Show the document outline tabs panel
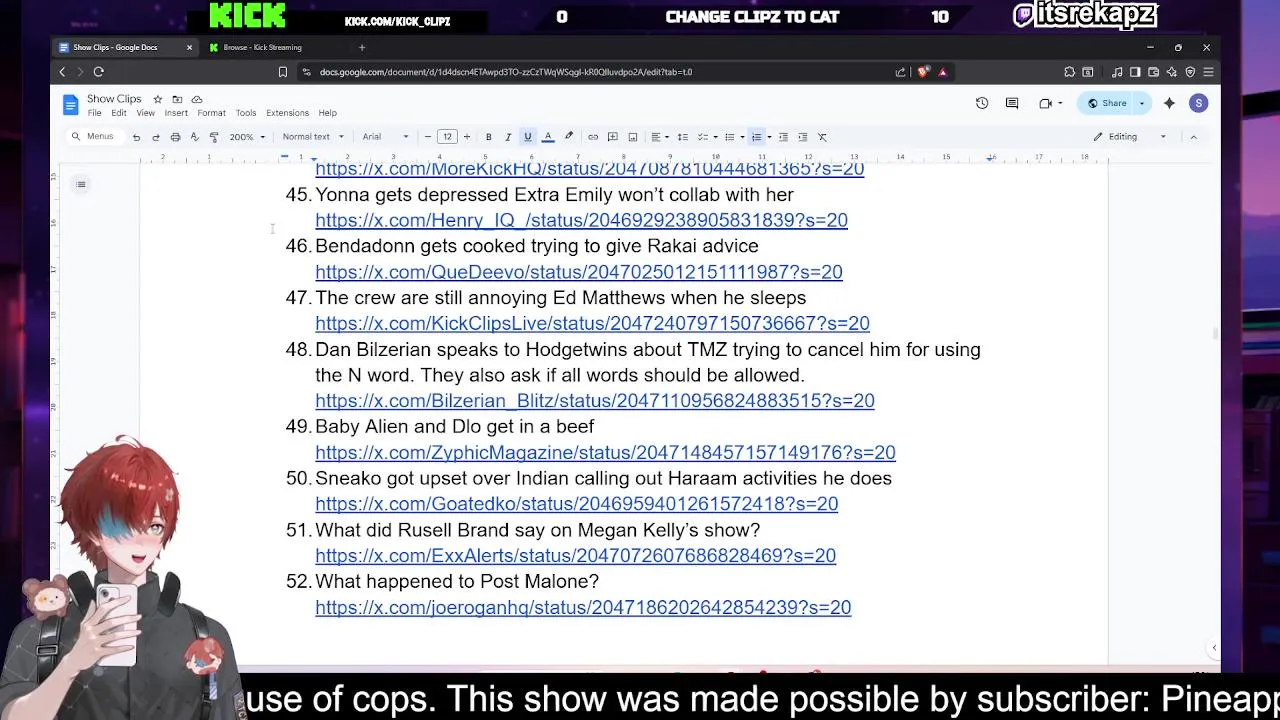The width and height of the screenshot is (1280, 720). (x=81, y=184)
